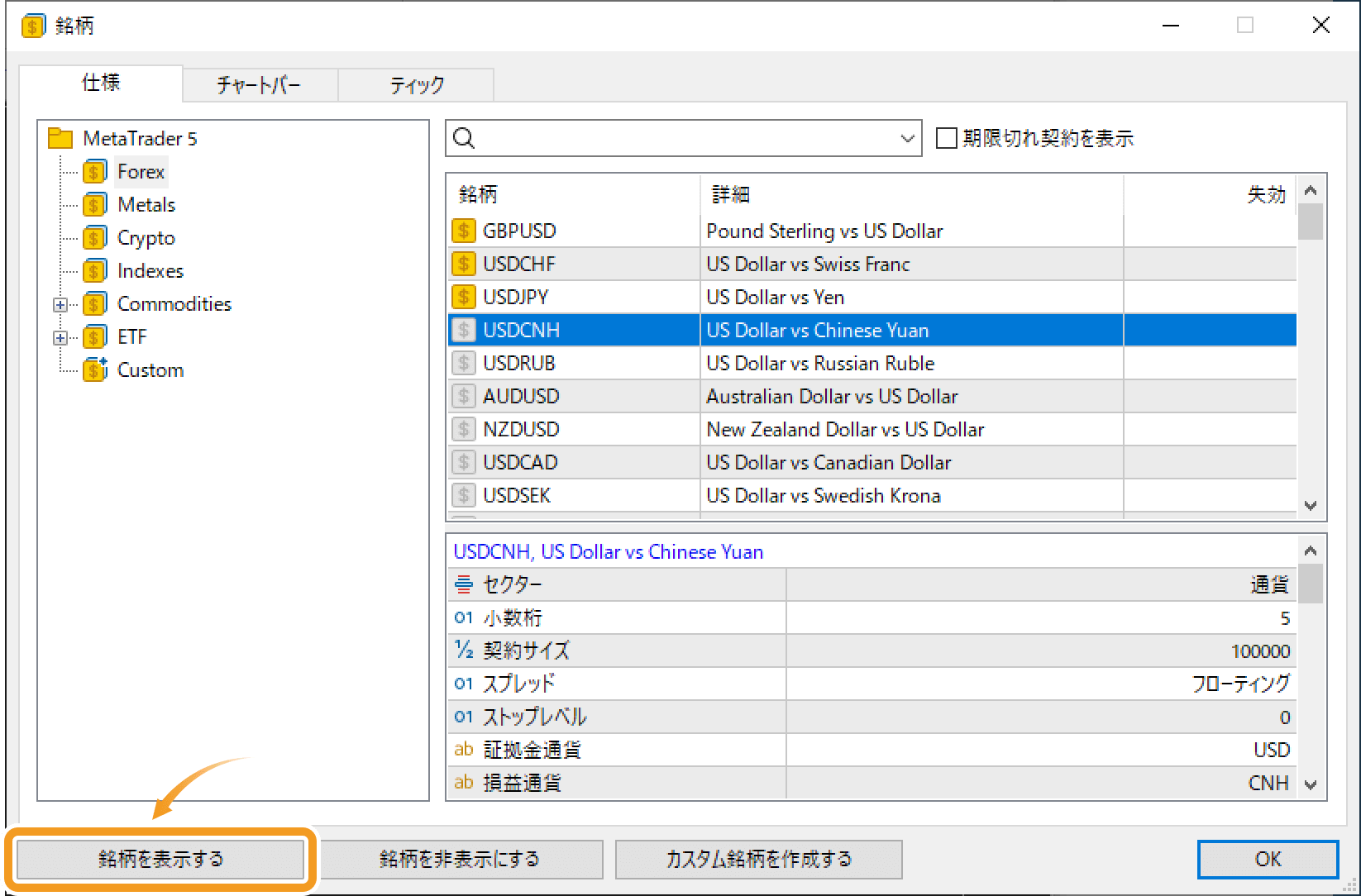Click the 損益通貨 value CNH
The height and width of the screenshot is (896, 1361).
point(1268,783)
